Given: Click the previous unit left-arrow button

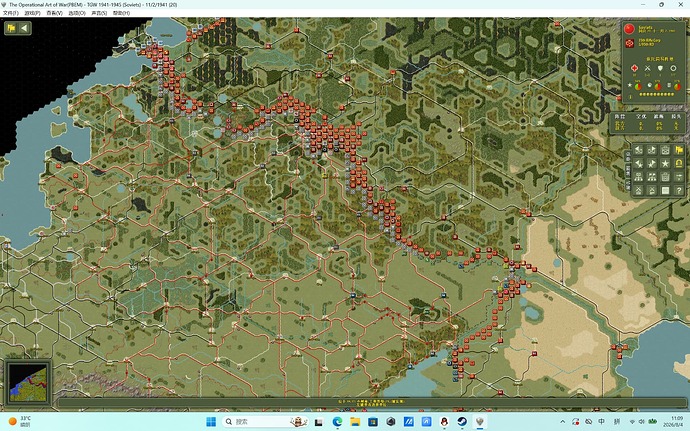Looking at the screenshot, I should point(639,150).
